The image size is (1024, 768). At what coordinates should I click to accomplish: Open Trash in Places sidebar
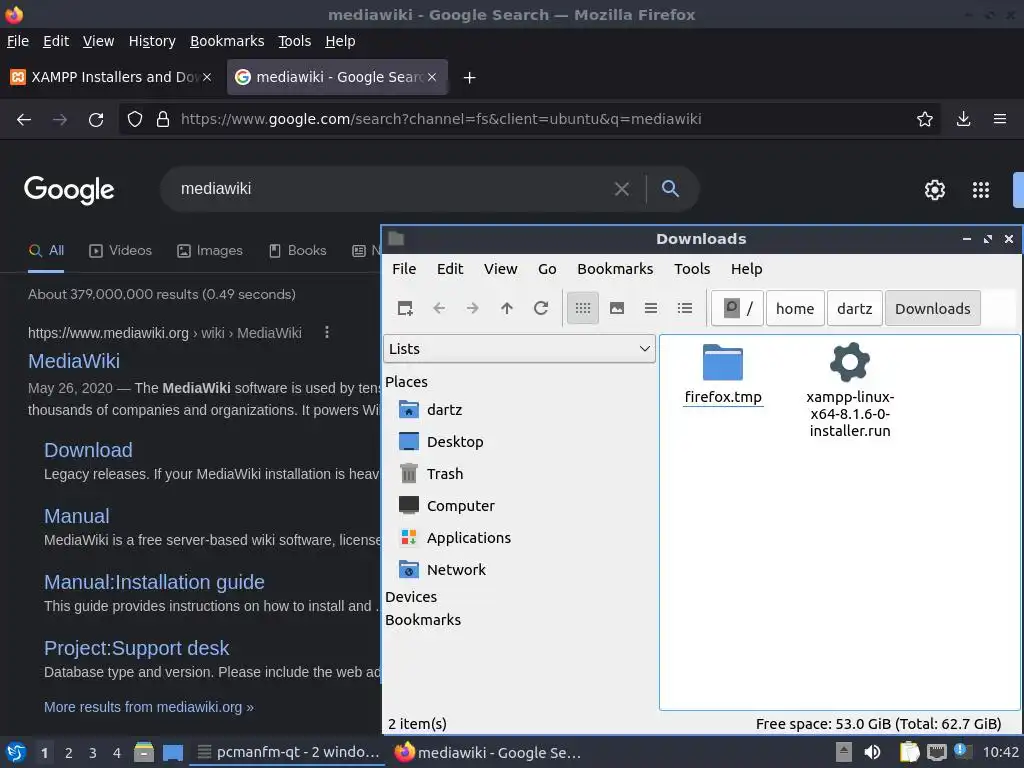point(431,474)
